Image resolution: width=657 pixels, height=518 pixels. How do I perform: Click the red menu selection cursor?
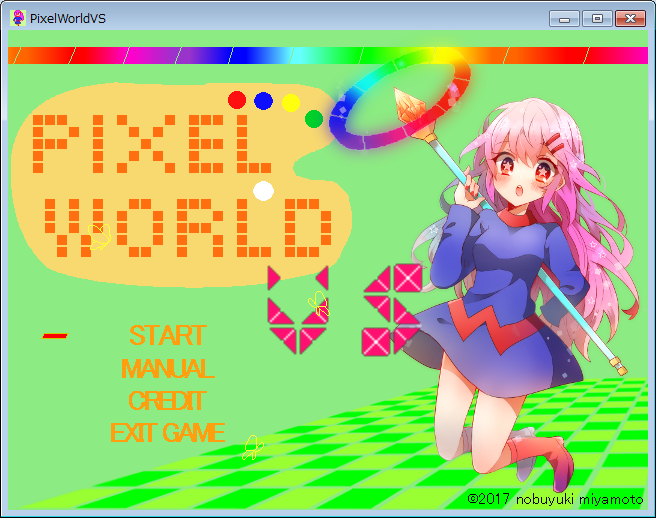[55, 336]
